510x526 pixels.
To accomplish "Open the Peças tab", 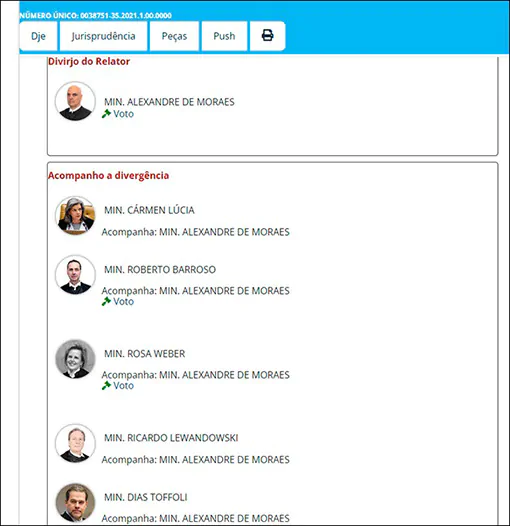I will tap(174, 36).
